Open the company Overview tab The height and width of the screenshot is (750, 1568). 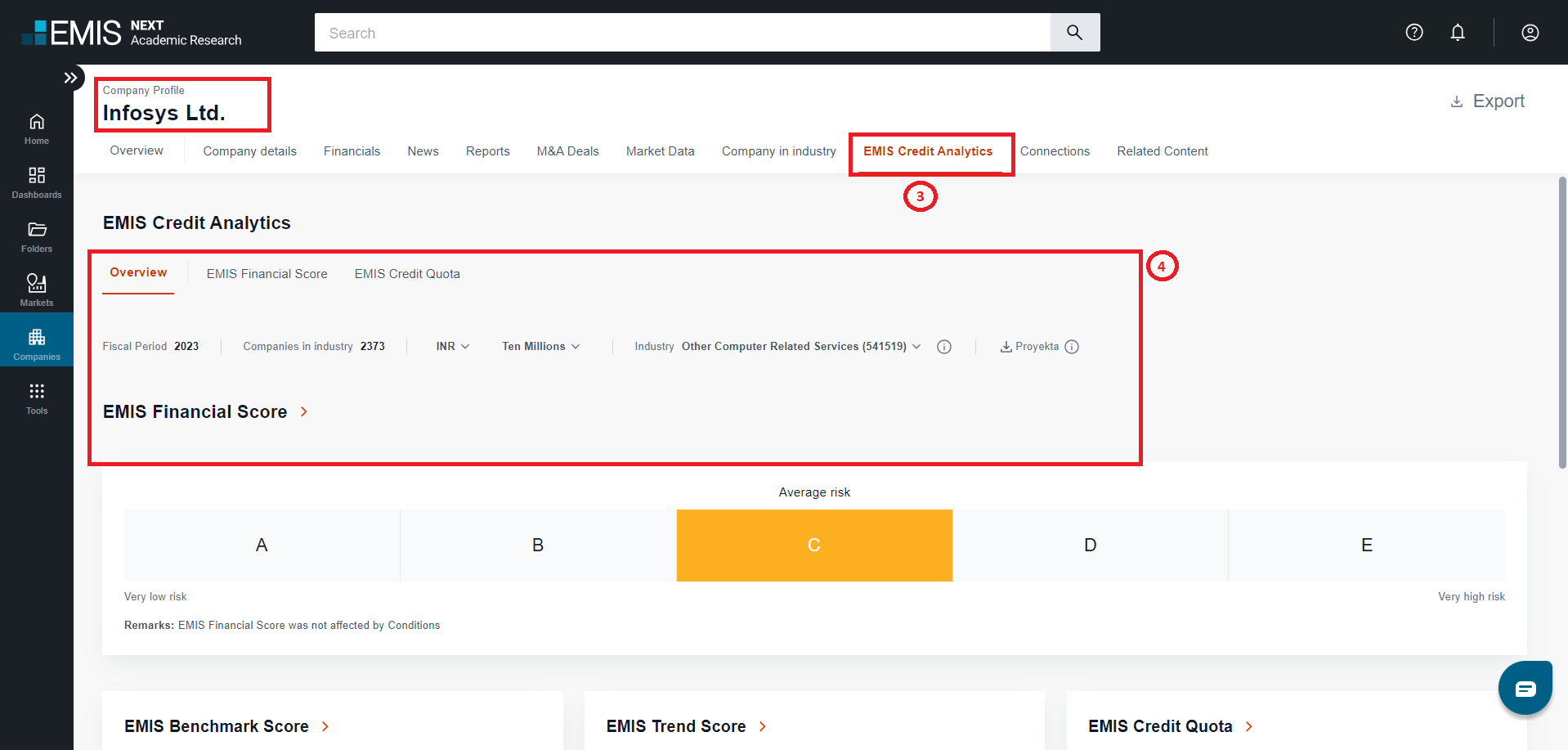[137, 150]
